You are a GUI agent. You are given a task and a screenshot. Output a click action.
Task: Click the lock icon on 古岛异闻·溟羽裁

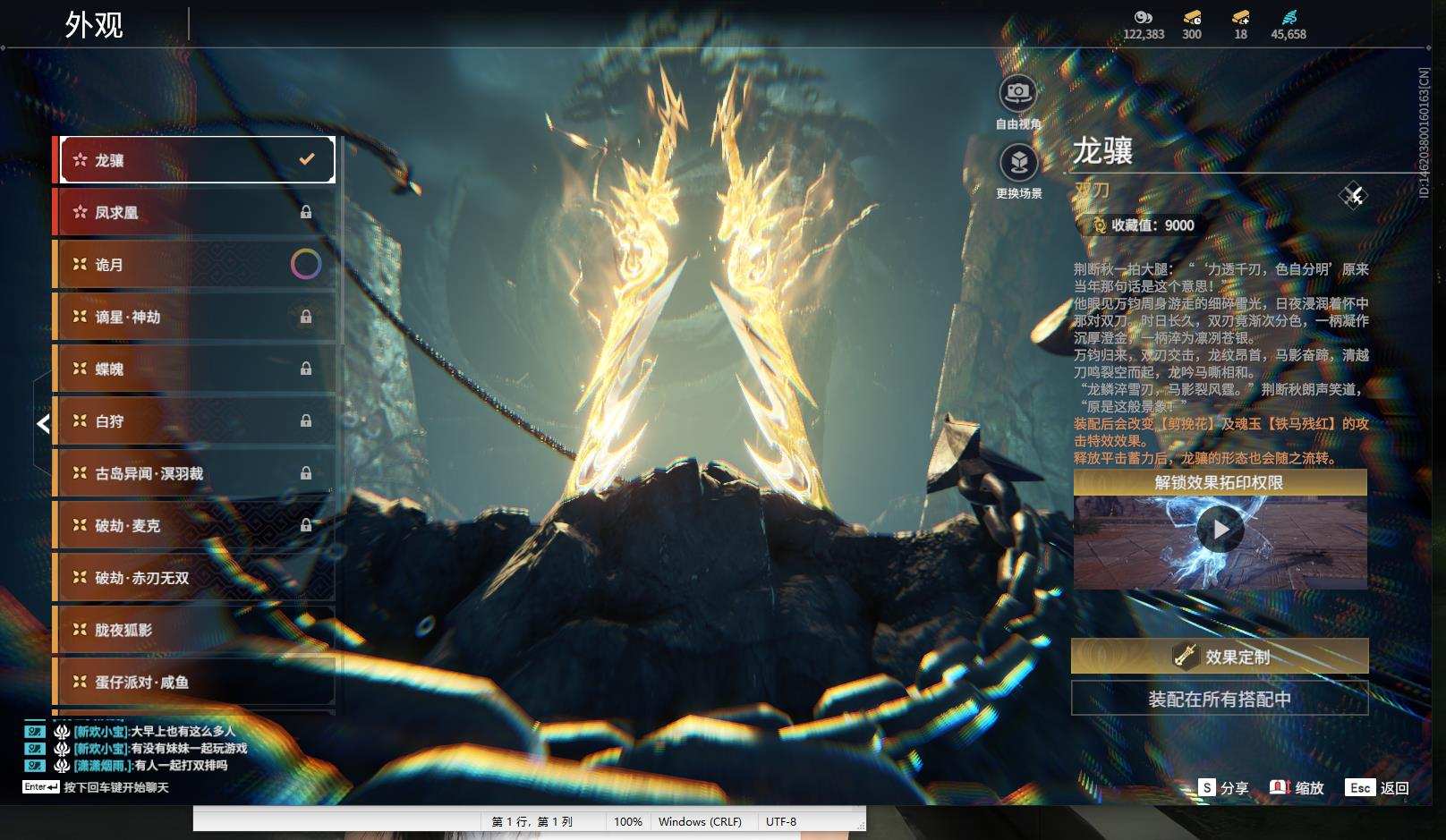click(x=306, y=473)
